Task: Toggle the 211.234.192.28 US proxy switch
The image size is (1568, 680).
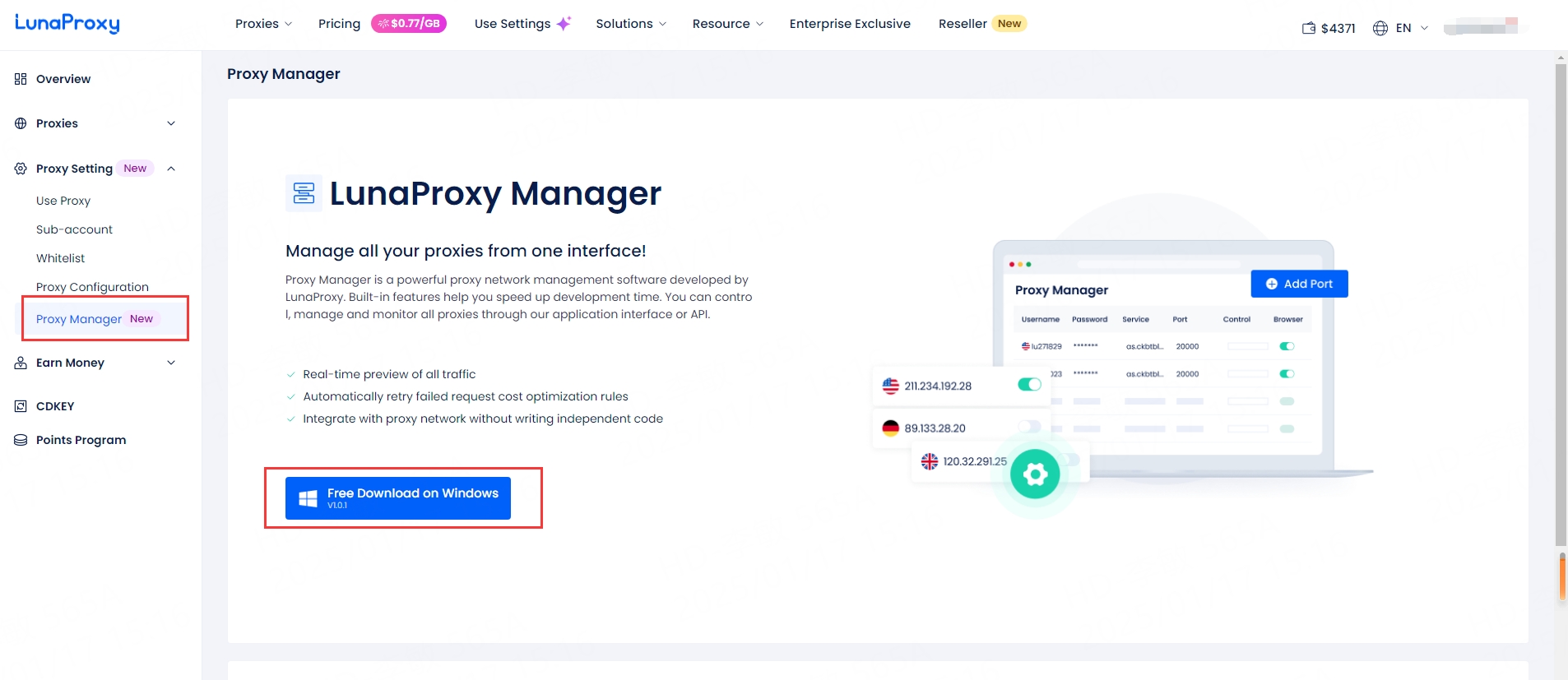Action: pyautogui.click(x=1029, y=385)
